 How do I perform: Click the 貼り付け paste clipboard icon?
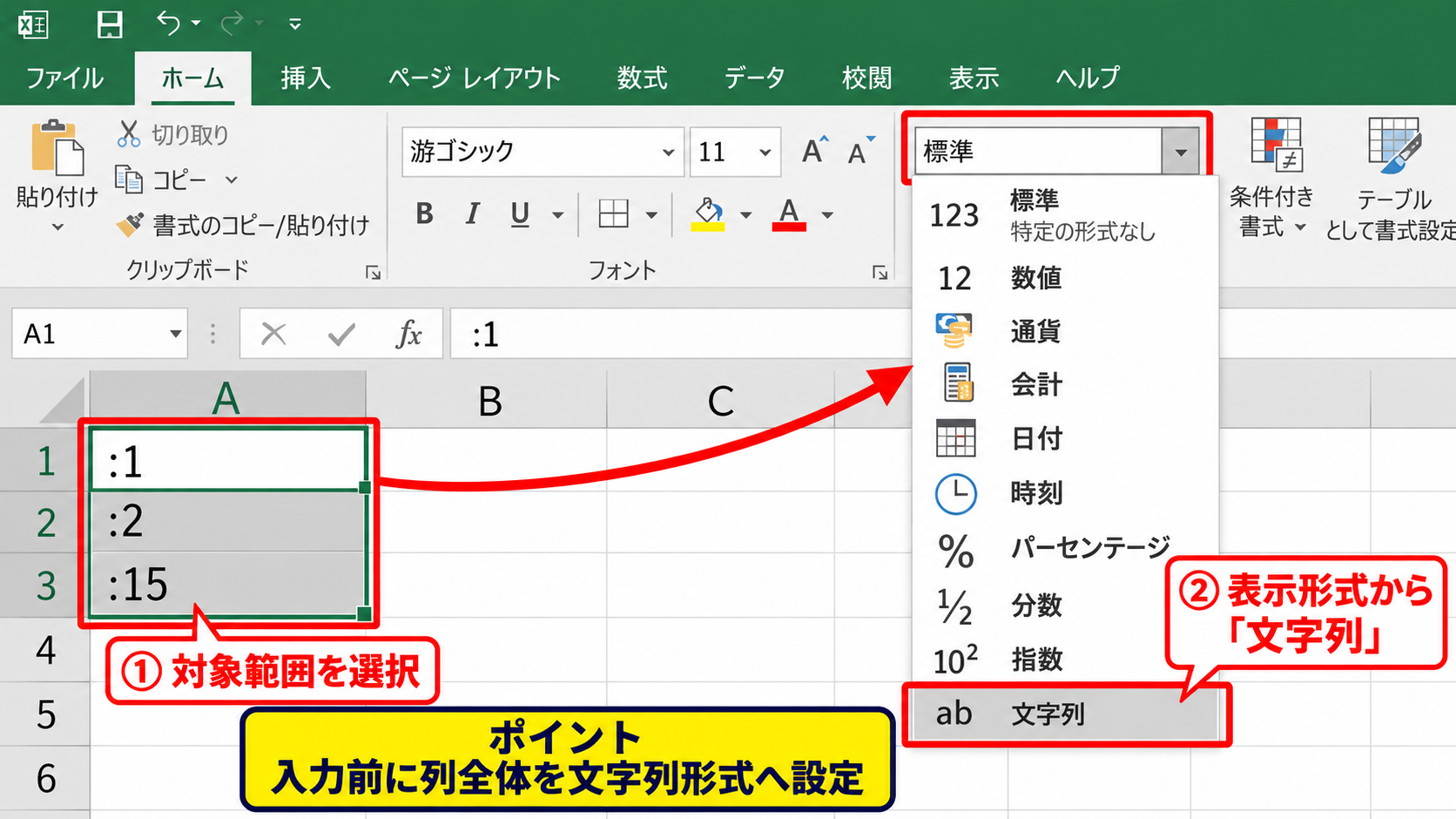(x=57, y=148)
